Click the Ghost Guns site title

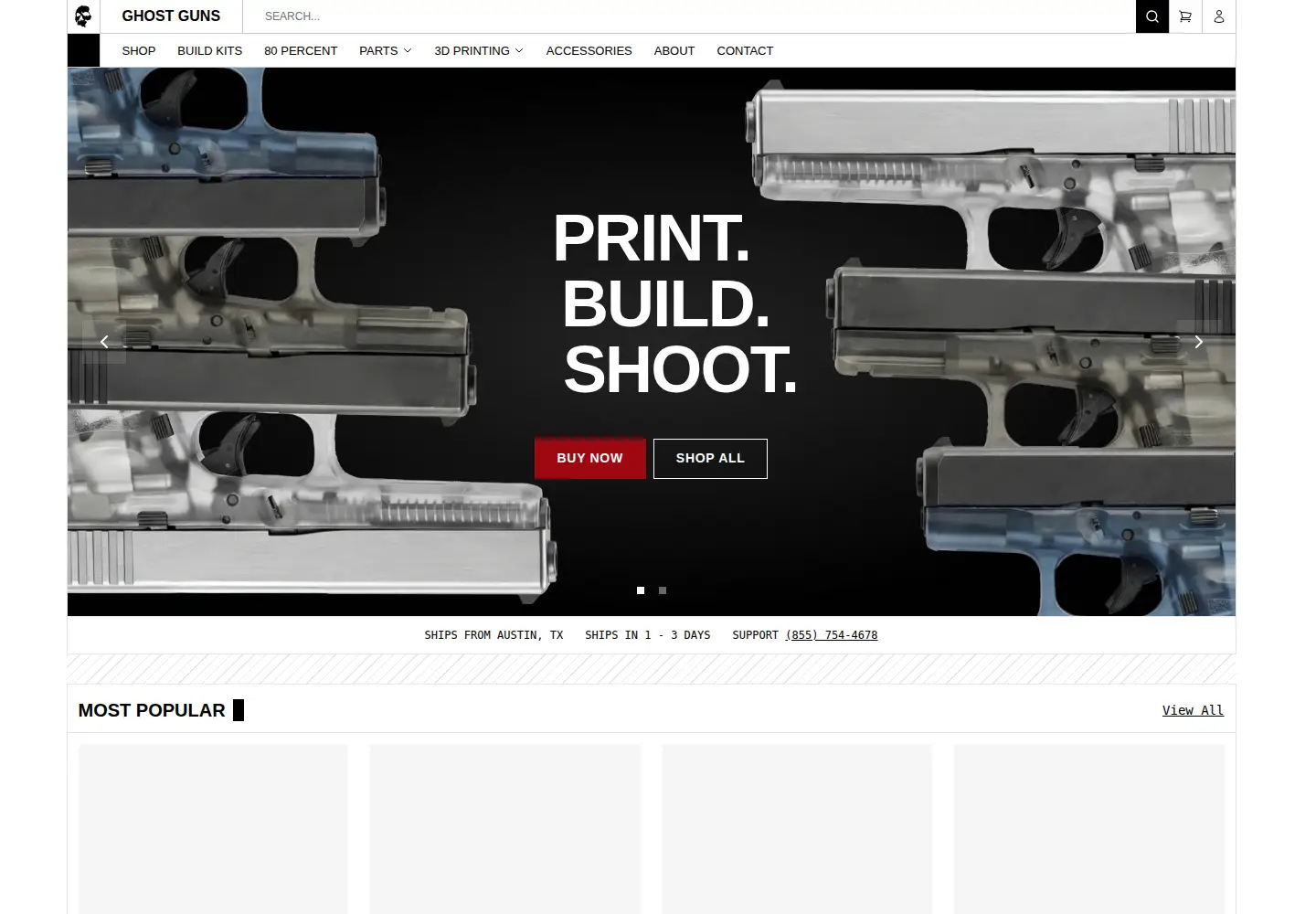coord(171,16)
